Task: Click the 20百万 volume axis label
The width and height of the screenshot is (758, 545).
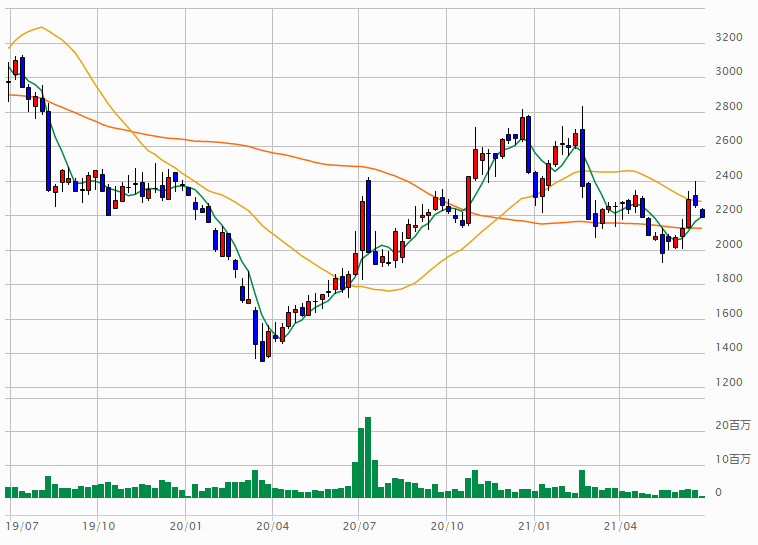Action: click(733, 425)
